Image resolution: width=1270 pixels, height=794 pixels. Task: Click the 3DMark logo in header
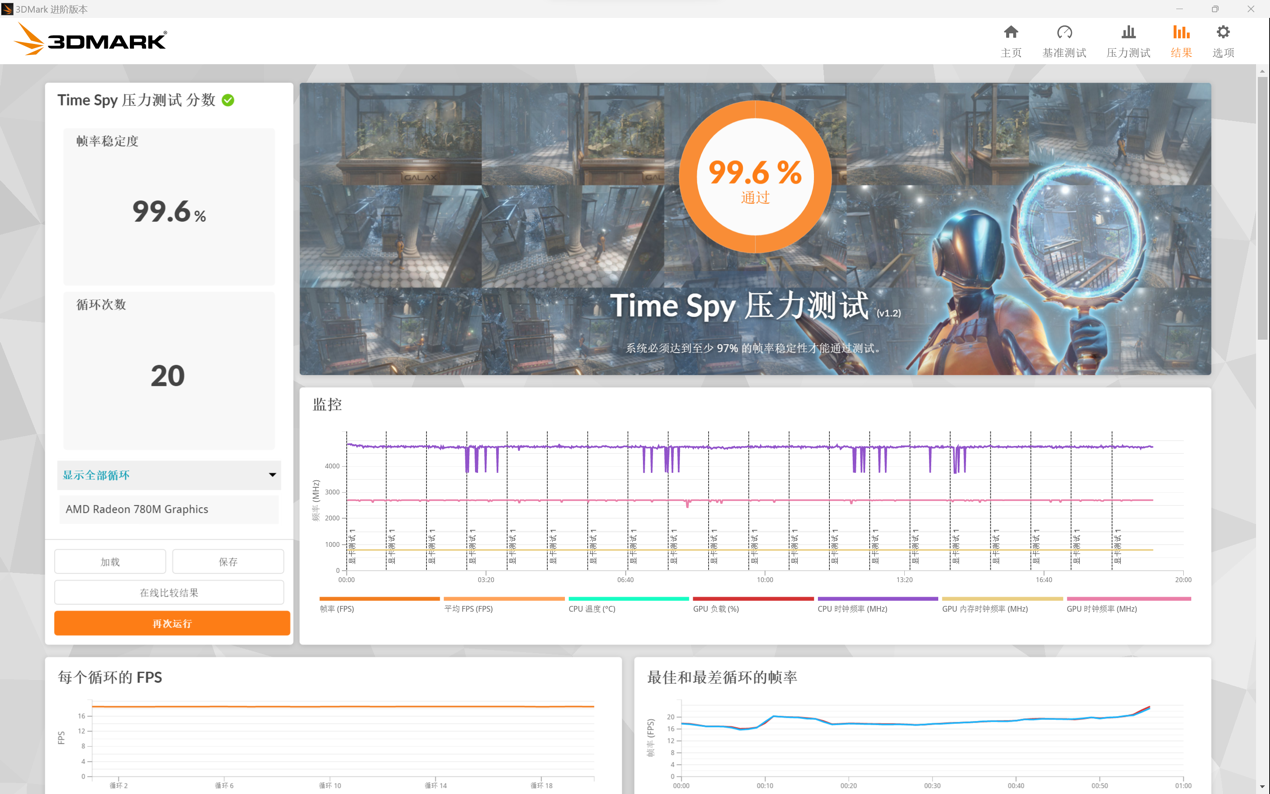91,40
